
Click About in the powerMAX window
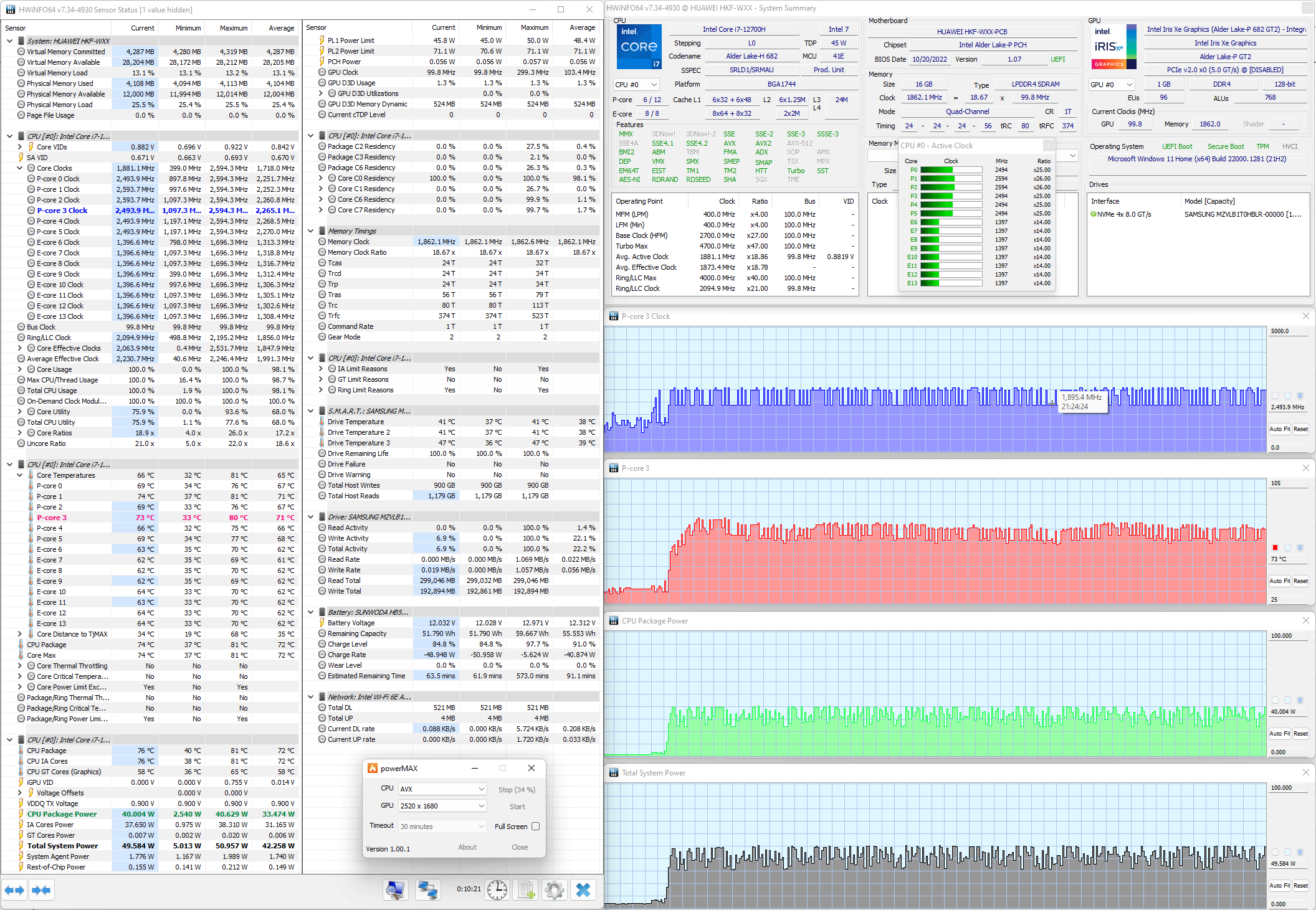pyautogui.click(x=467, y=847)
